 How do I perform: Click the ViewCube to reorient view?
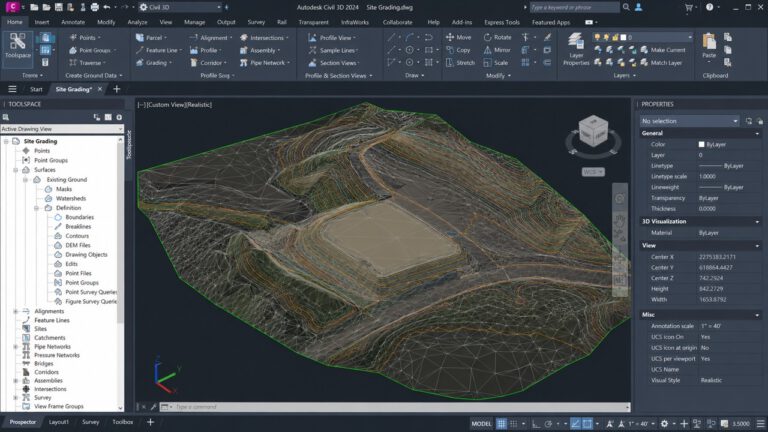click(593, 131)
